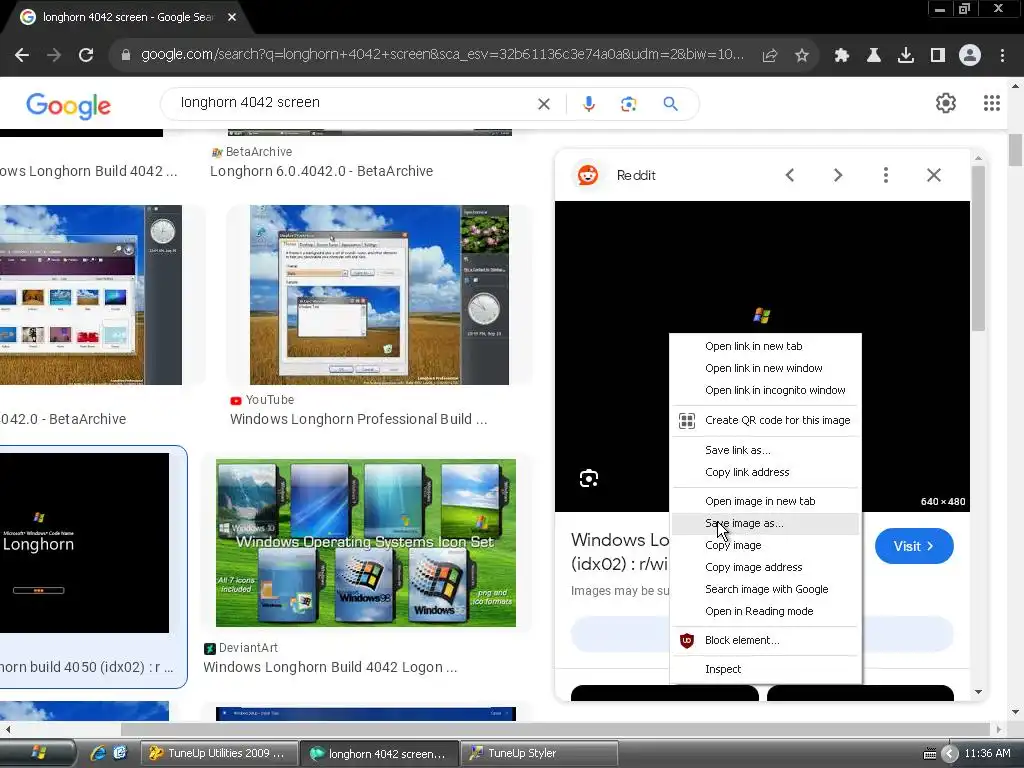Select Copy image from context menu

765,545
